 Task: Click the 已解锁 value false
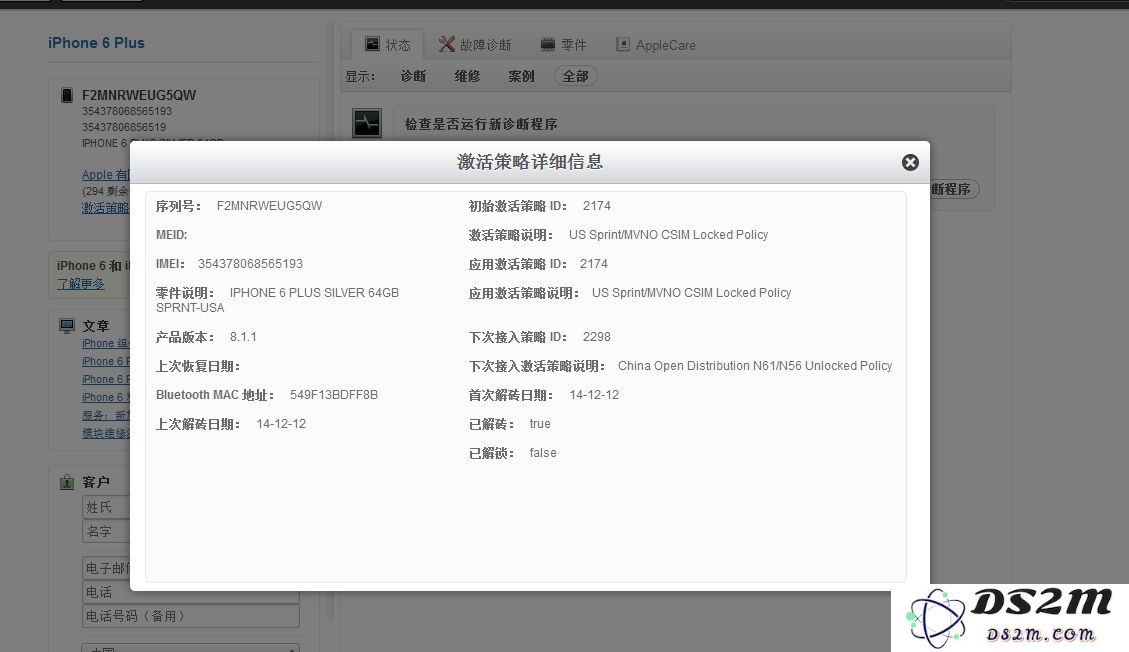543,453
